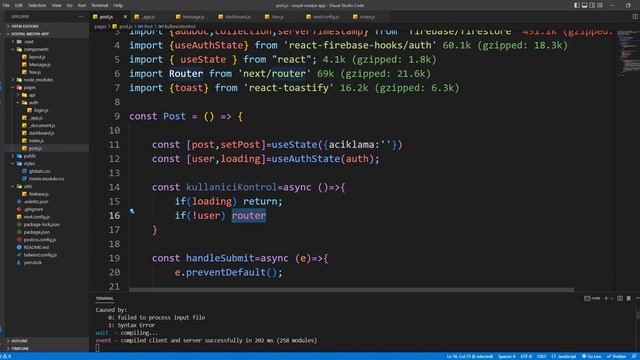Open globals.css in styles
This screenshot has width=640, height=360.
point(40,171)
